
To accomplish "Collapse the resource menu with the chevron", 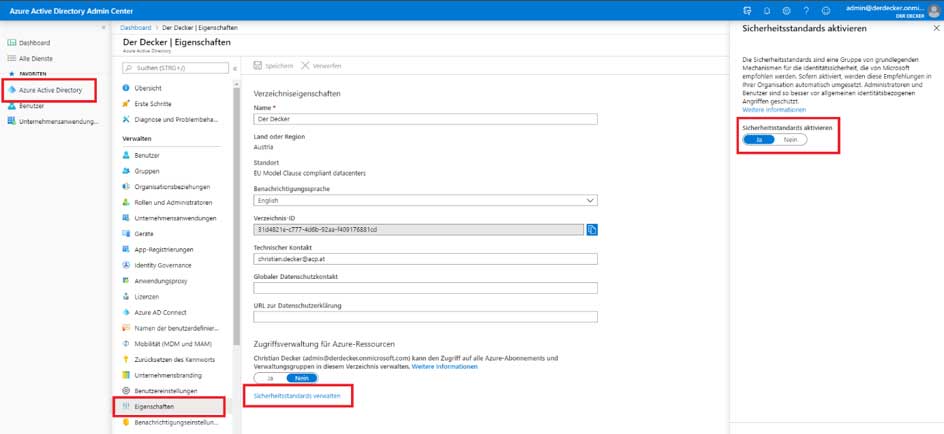I will [x=235, y=69].
